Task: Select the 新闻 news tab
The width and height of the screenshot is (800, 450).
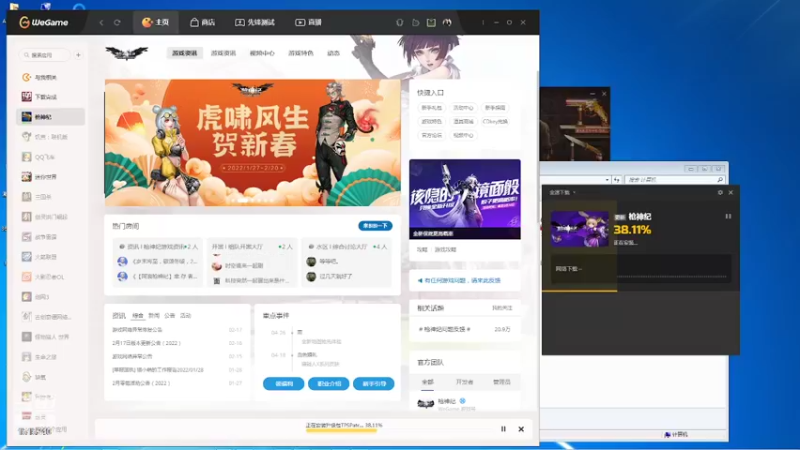Action: click(x=154, y=316)
